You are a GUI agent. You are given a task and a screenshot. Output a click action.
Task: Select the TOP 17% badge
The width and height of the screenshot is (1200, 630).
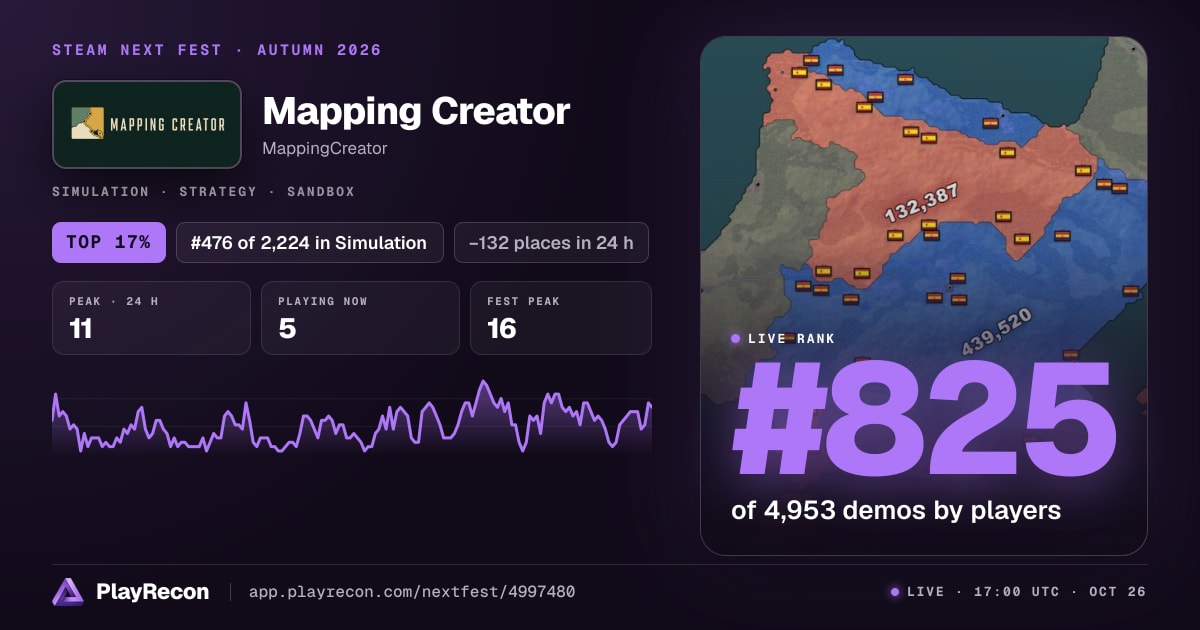(x=109, y=242)
